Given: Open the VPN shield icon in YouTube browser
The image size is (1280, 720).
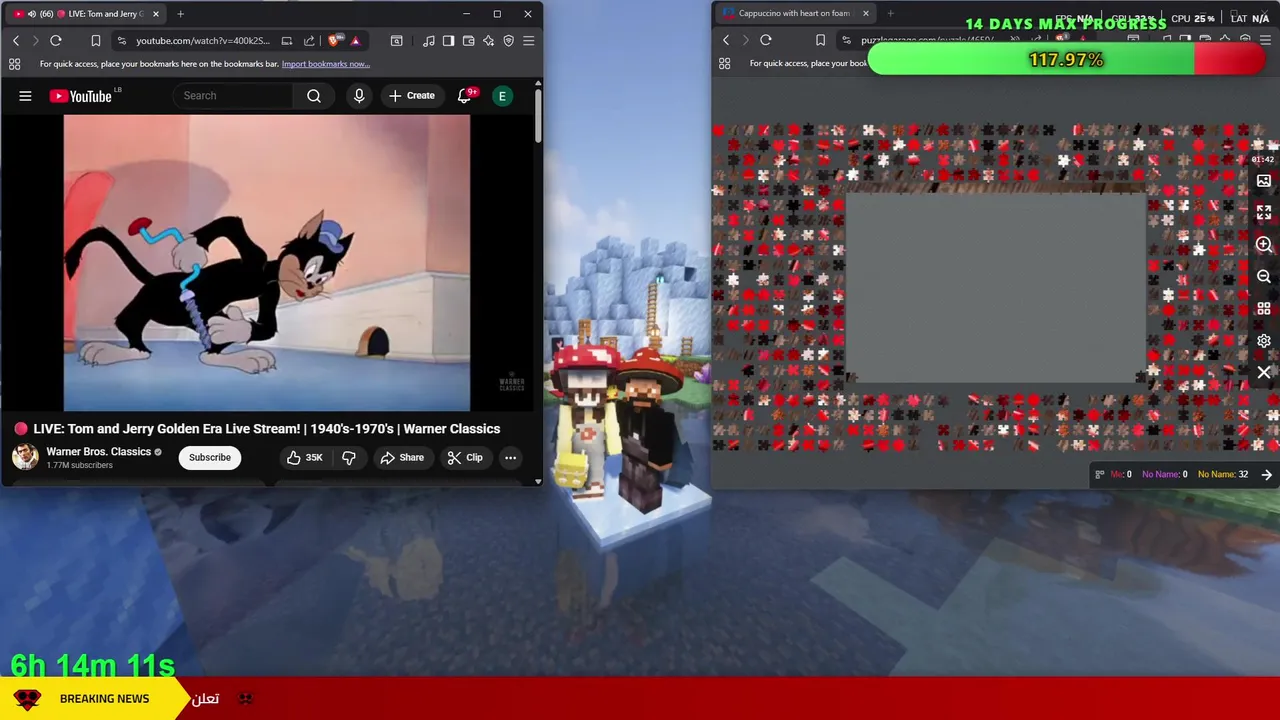Looking at the screenshot, I should (509, 41).
